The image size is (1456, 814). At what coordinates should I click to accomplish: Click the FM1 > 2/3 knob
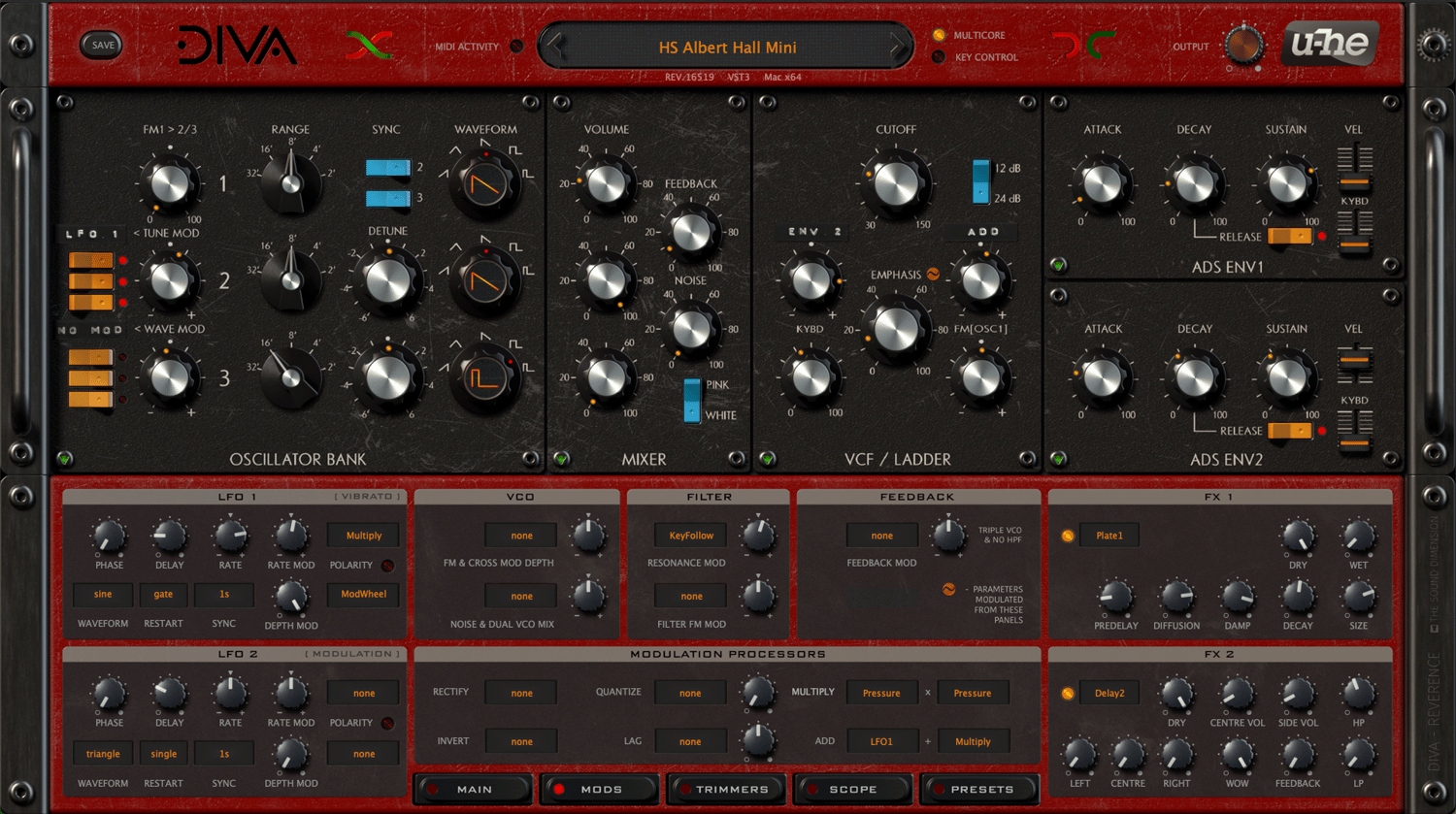(x=170, y=183)
